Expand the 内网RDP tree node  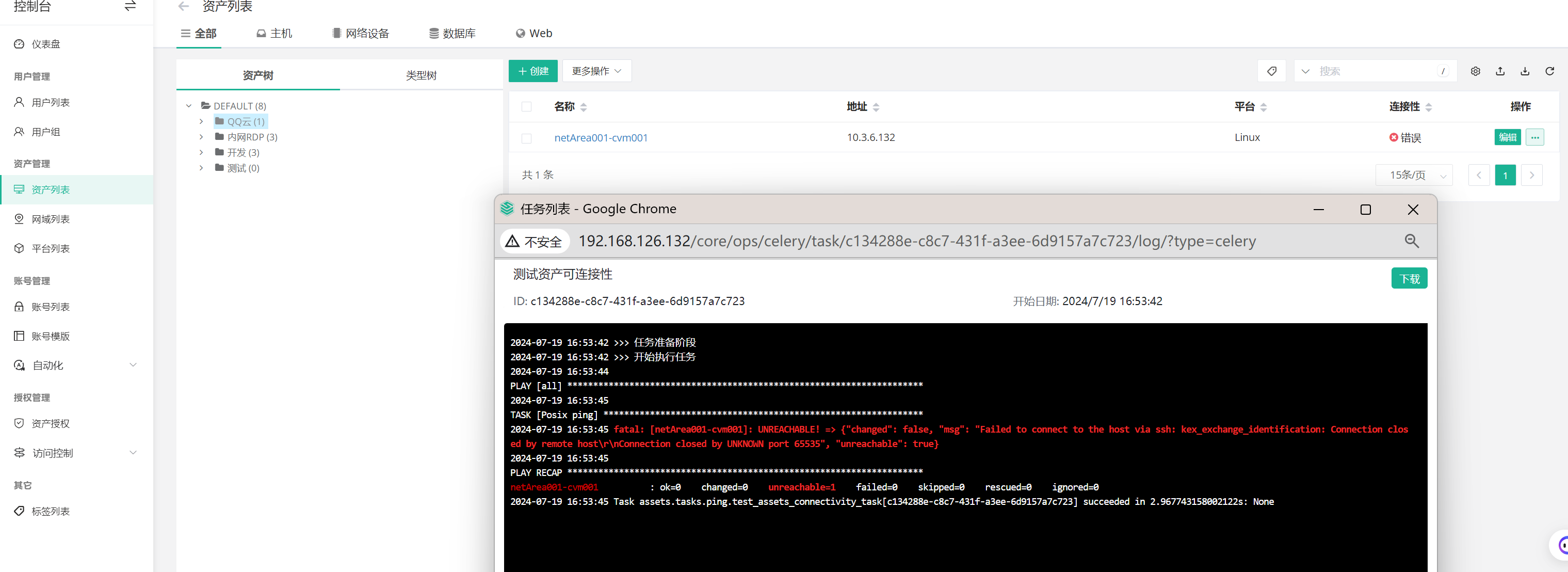tap(201, 137)
